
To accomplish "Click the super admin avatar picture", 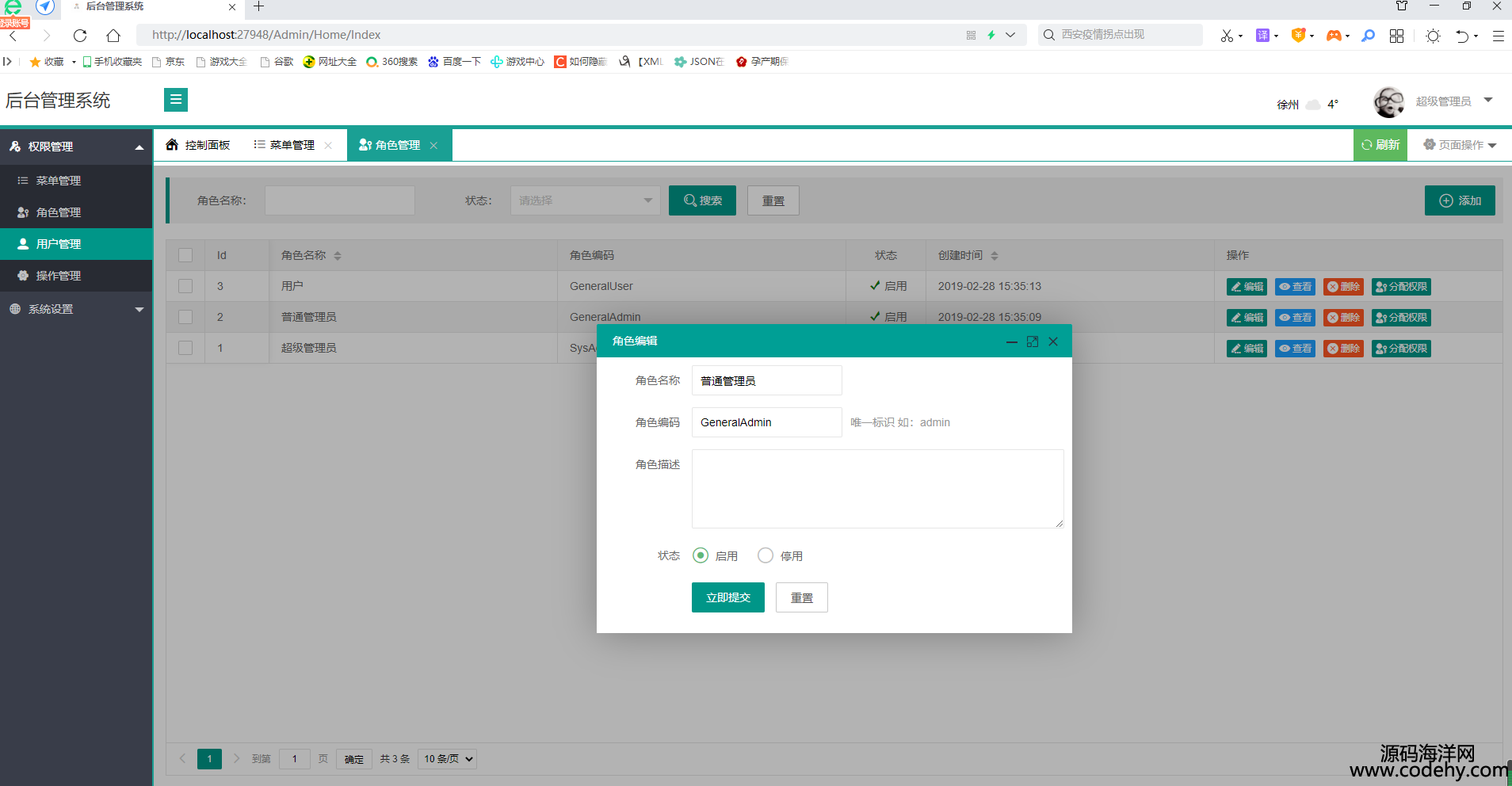I will 1388,102.
